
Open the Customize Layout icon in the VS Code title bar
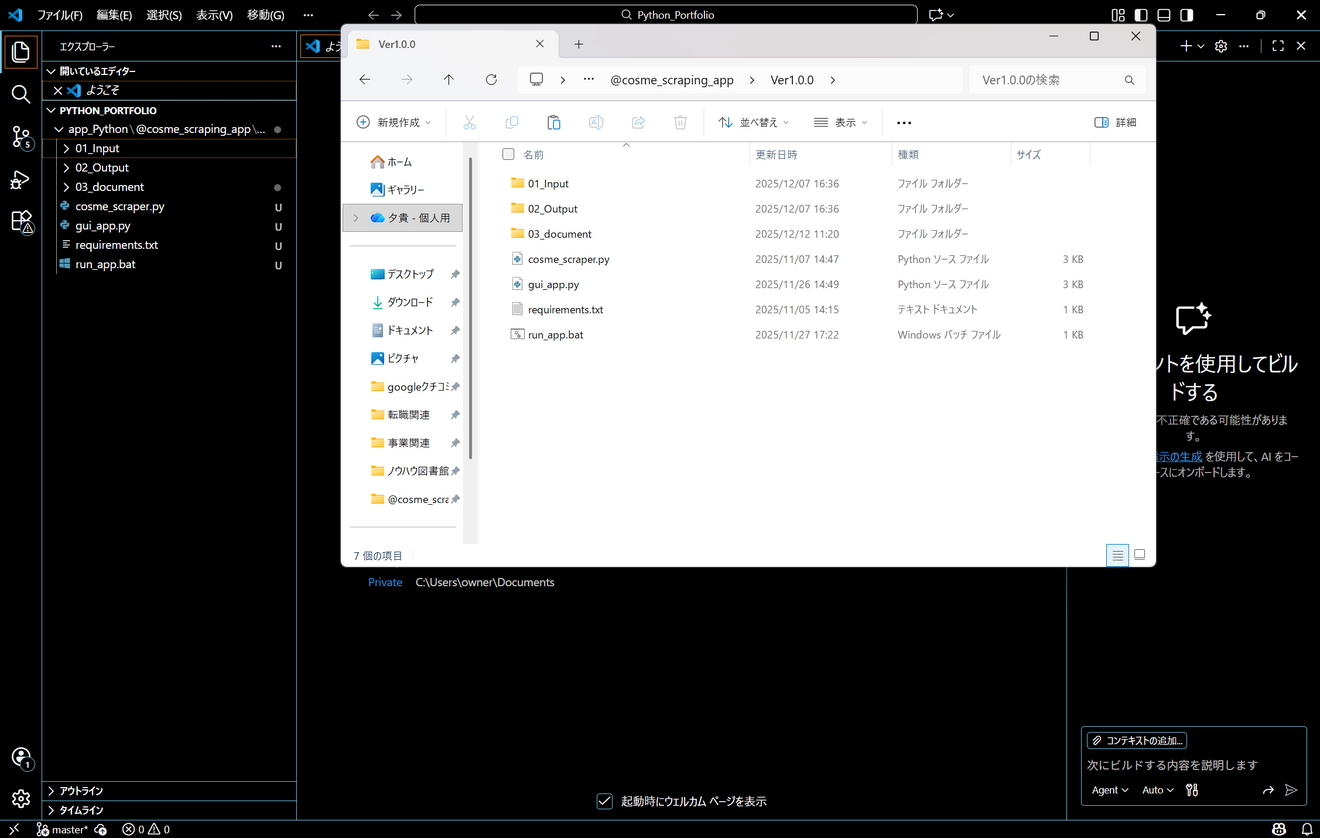point(1118,15)
